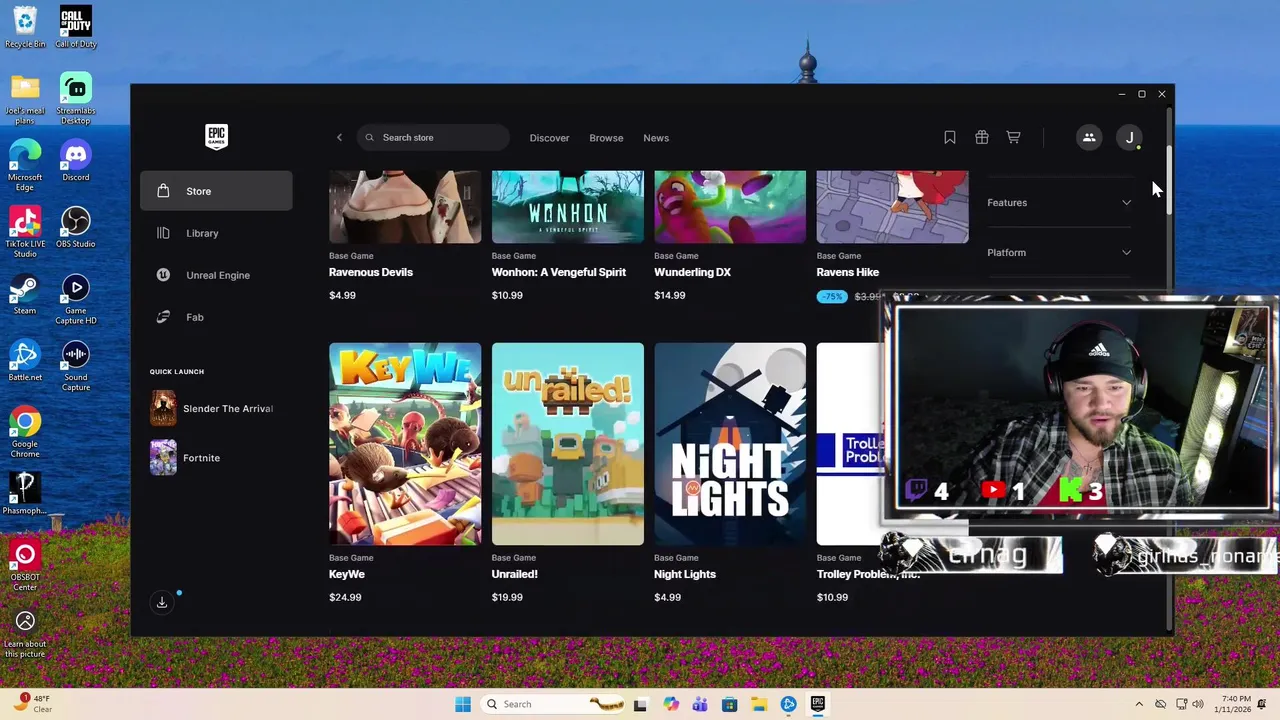Select the Phasmophobia desktop shortcut
Viewport: 1280px width, 720px height.
(25, 494)
